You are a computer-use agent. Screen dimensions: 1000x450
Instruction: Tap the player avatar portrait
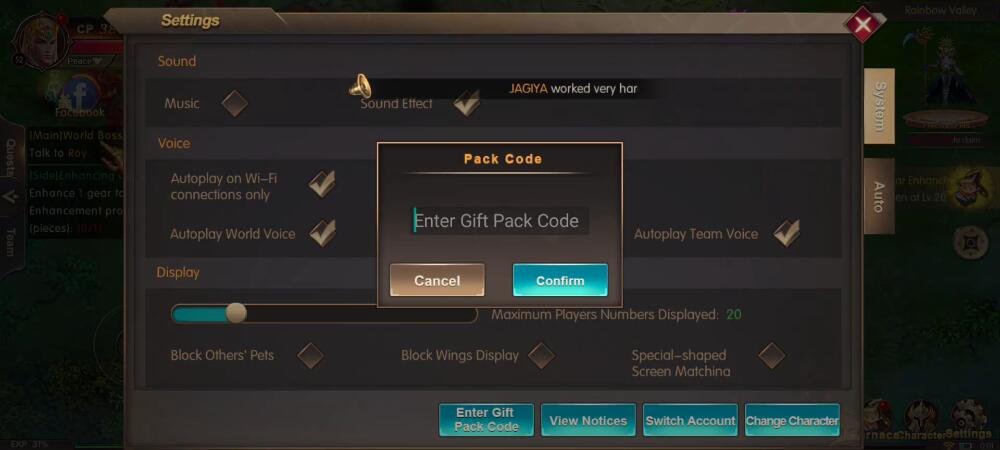38,40
